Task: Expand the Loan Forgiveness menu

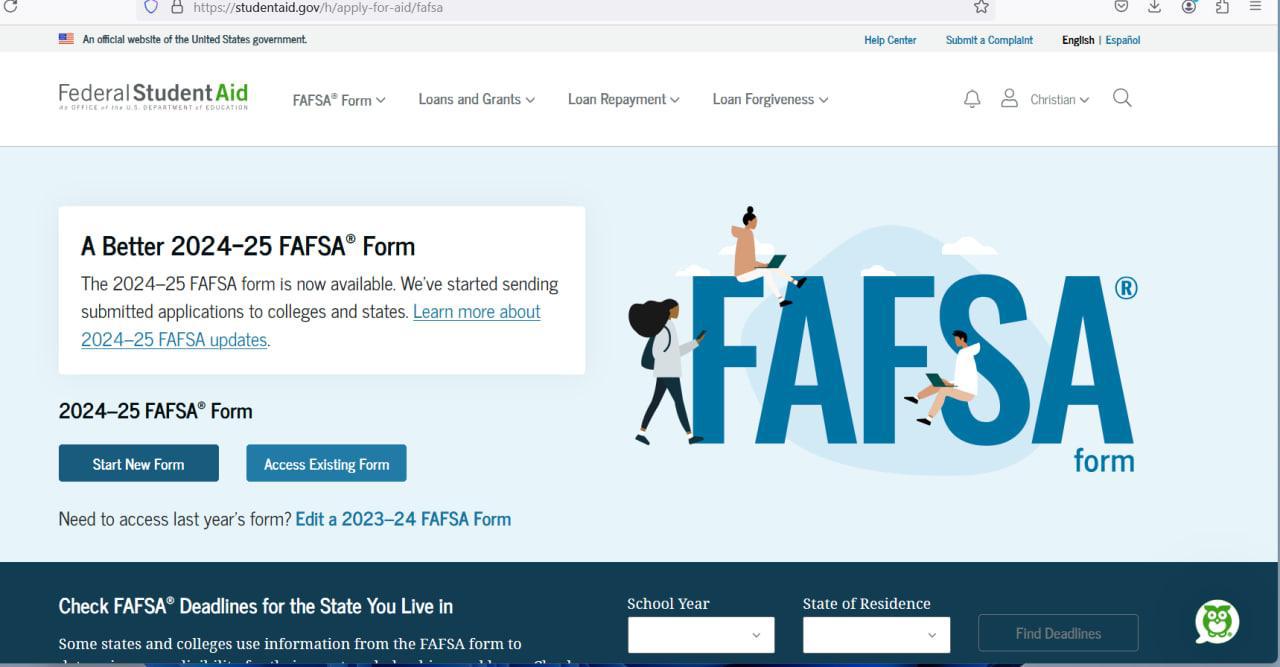Action: pos(770,99)
